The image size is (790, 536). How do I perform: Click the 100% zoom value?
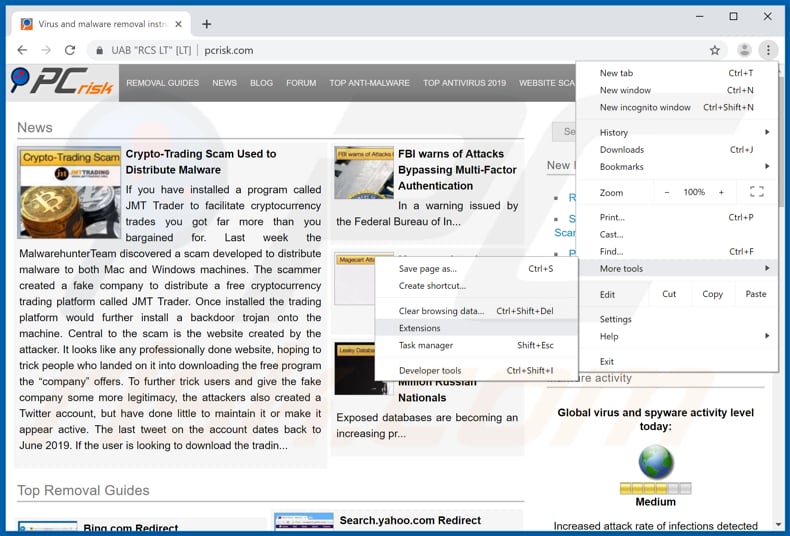point(694,192)
